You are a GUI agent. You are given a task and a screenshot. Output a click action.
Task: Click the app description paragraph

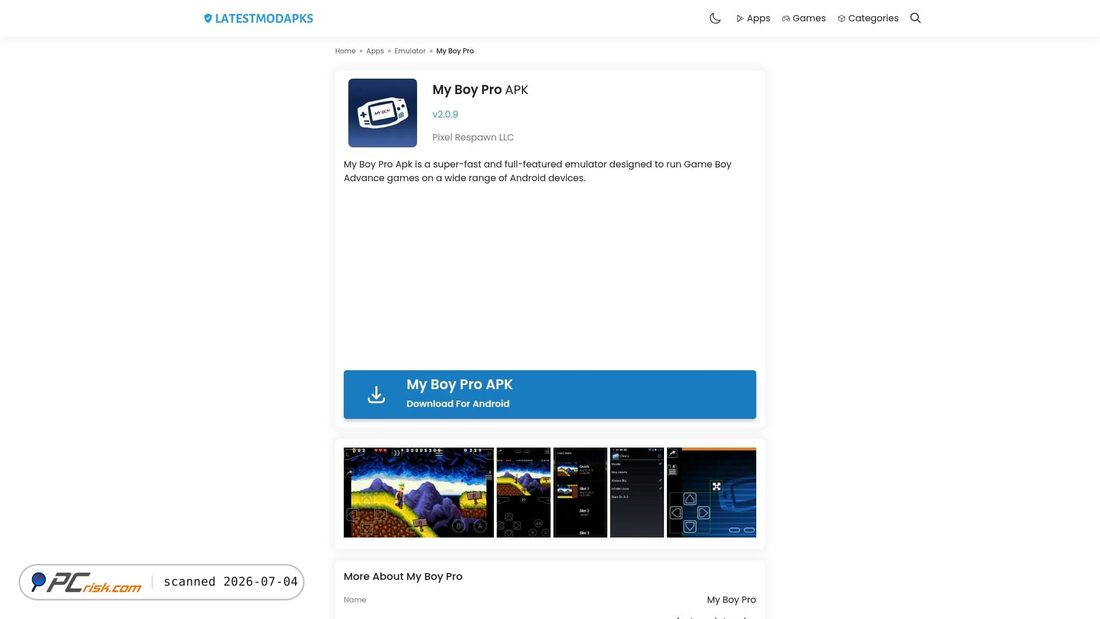[x=537, y=171]
